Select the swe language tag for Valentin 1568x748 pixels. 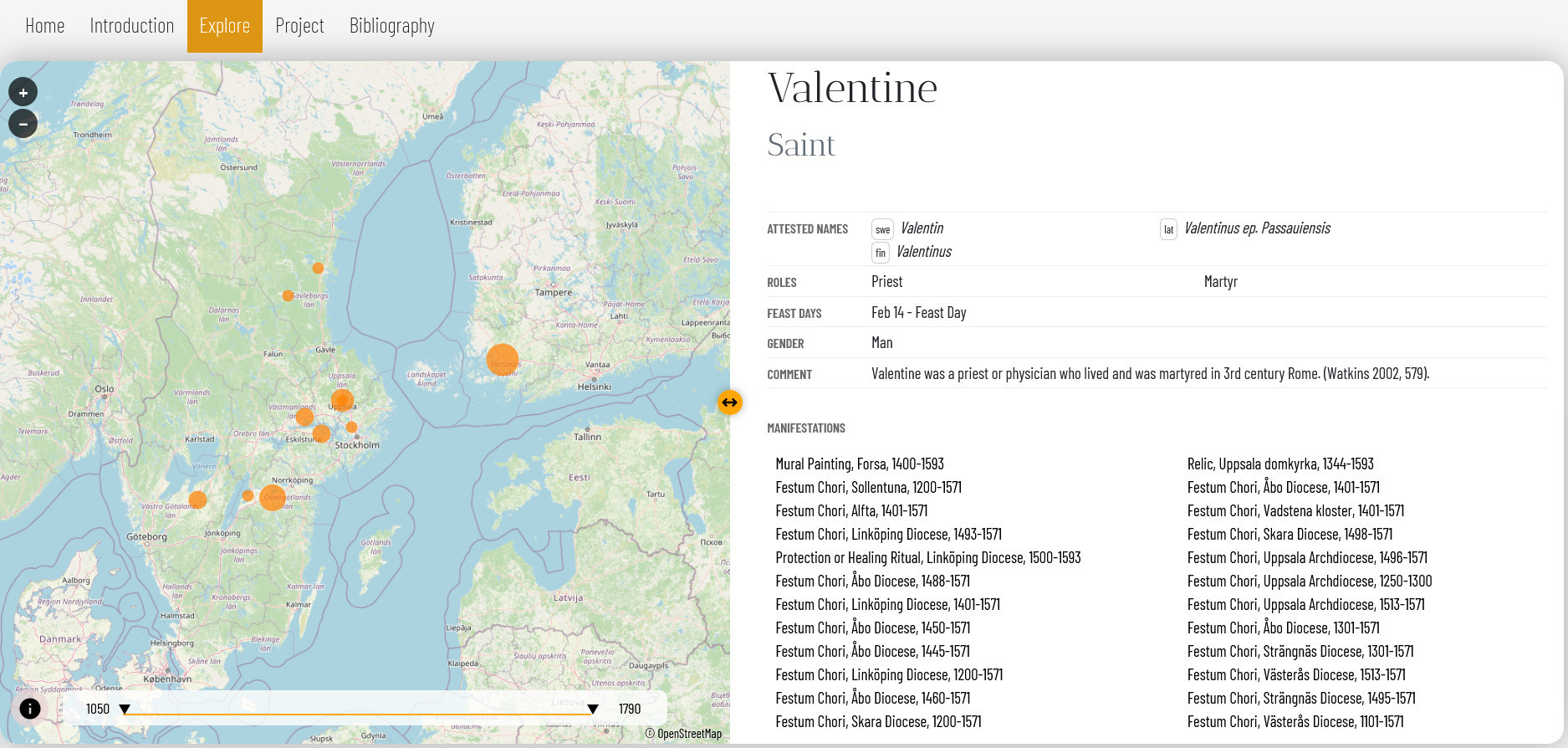click(x=882, y=229)
